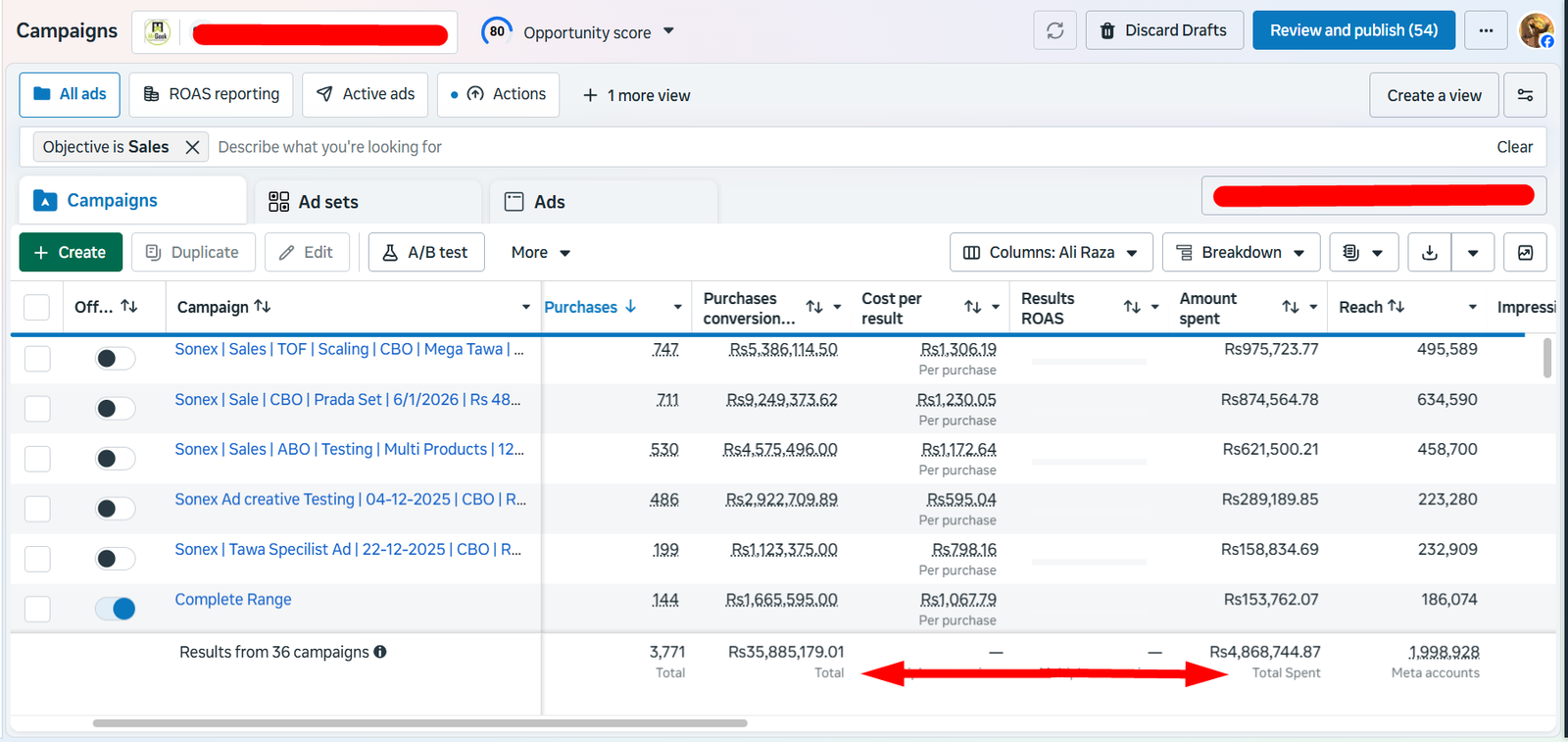
Task: Click the user profile avatar
Action: pos(1536,30)
